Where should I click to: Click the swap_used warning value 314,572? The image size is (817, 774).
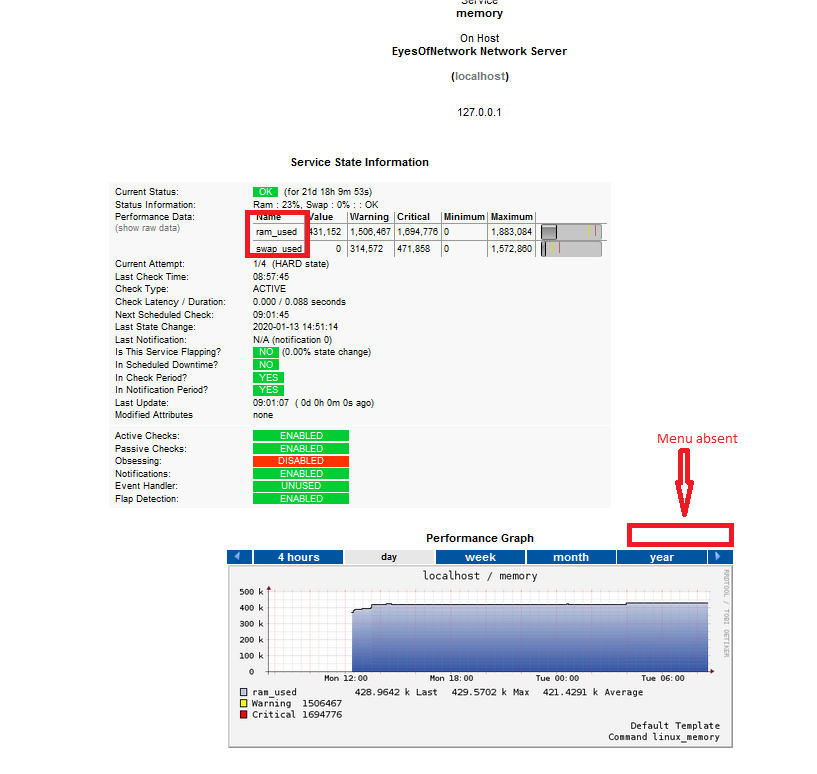click(x=366, y=249)
